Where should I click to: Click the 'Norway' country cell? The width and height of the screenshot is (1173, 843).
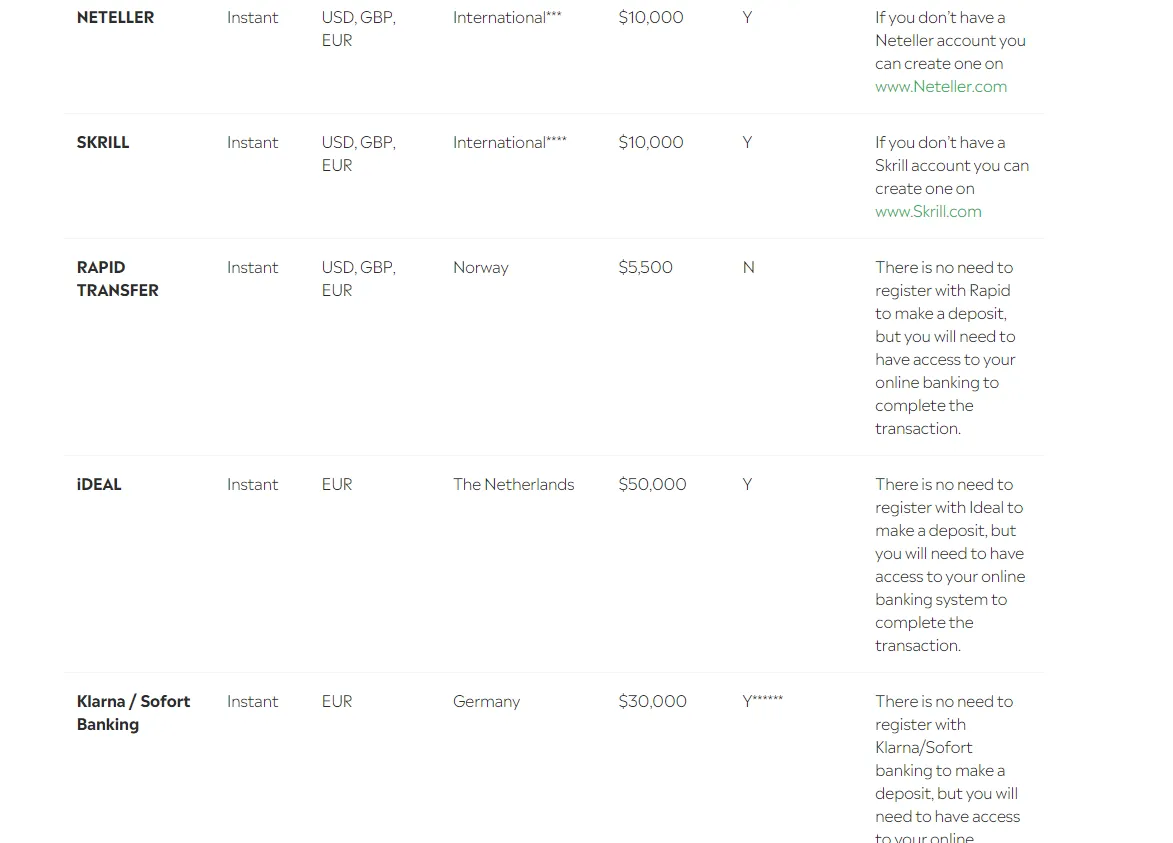click(x=480, y=267)
